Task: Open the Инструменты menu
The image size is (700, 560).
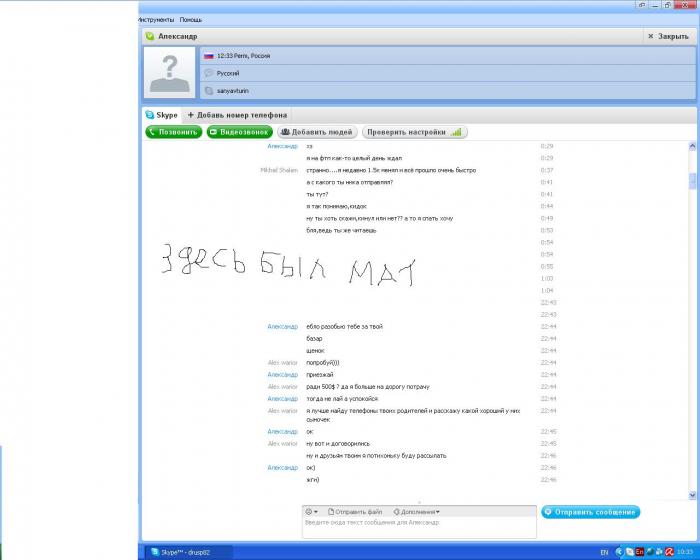Action: pyautogui.click(x=156, y=20)
